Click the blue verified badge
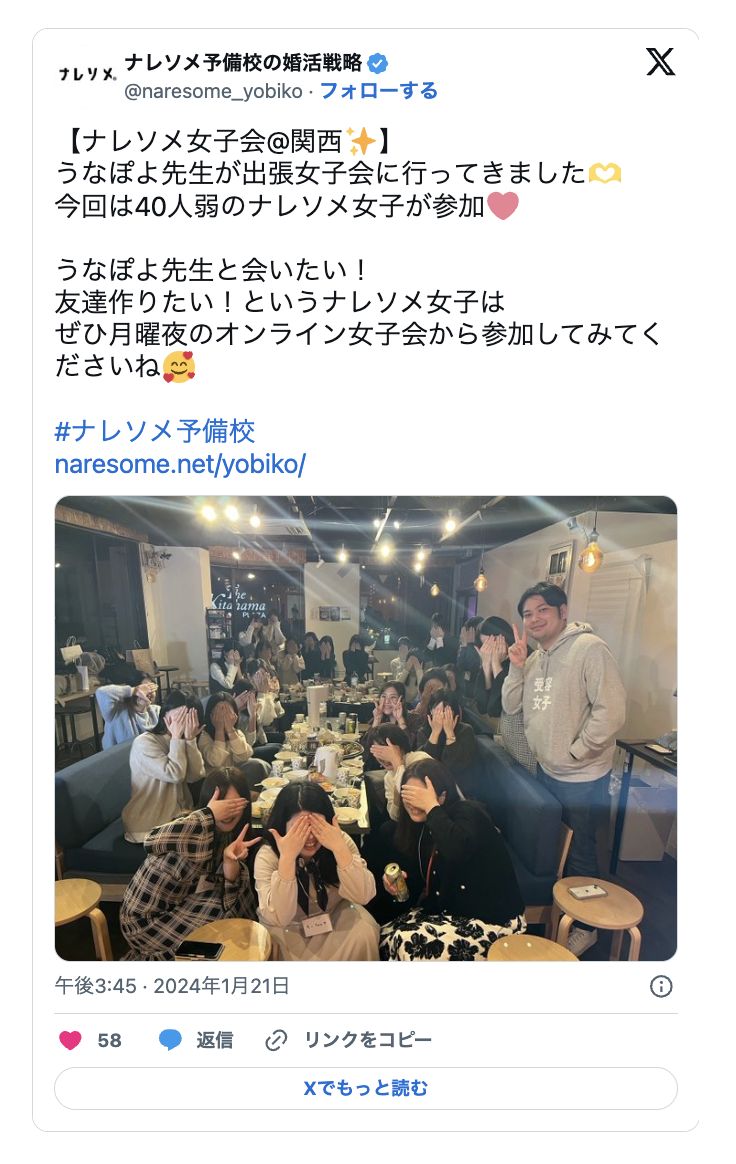736x1164 pixels. tap(378, 64)
